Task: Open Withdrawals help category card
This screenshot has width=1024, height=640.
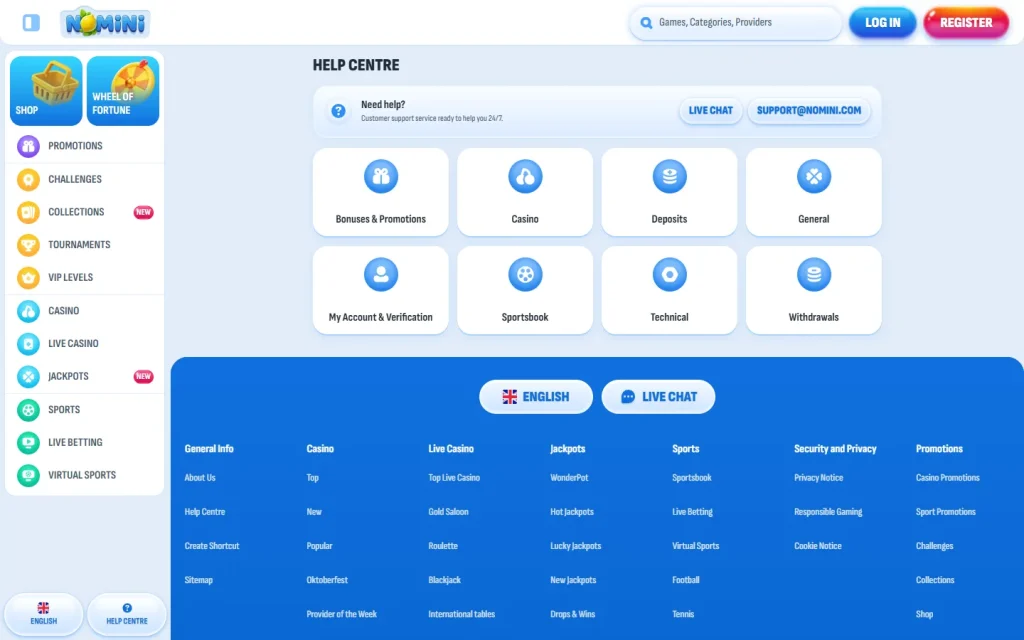Action: (x=814, y=290)
